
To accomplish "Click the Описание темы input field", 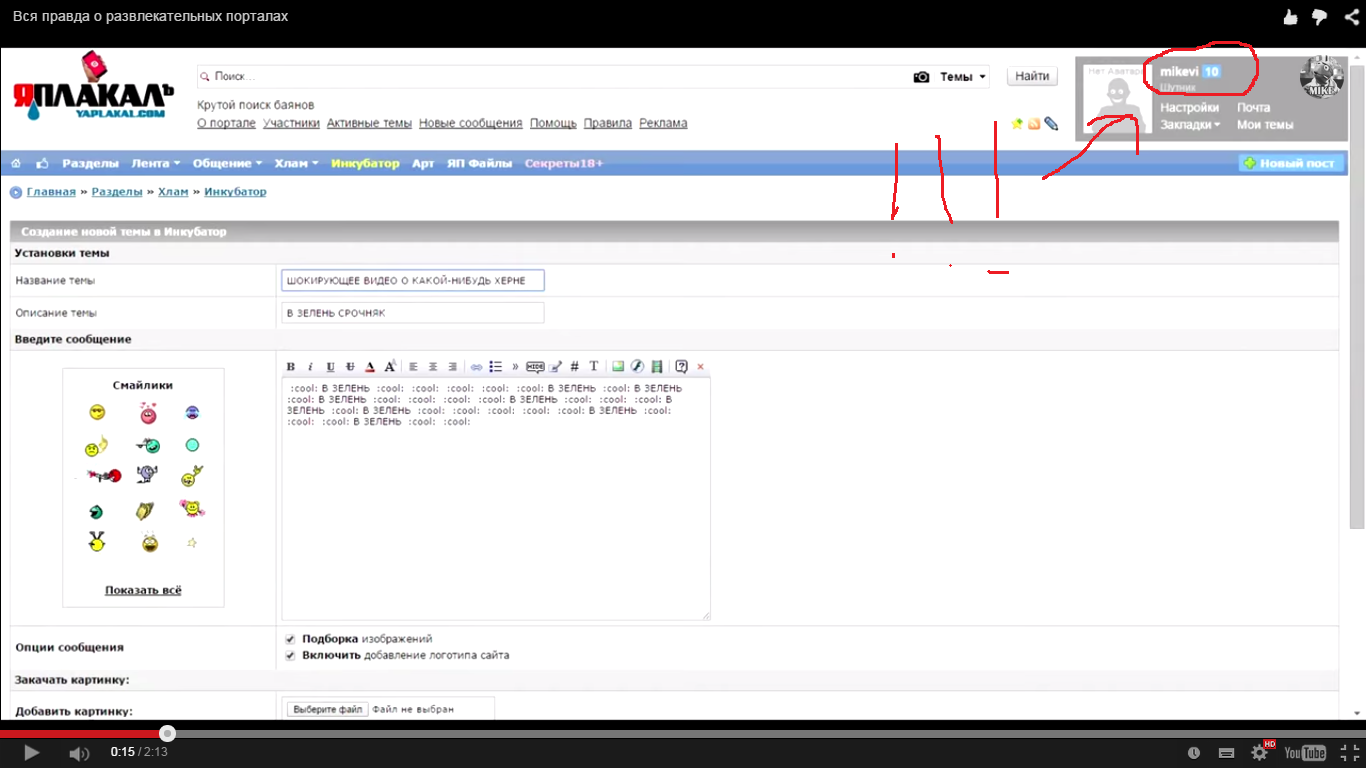I will pos(413,313).
